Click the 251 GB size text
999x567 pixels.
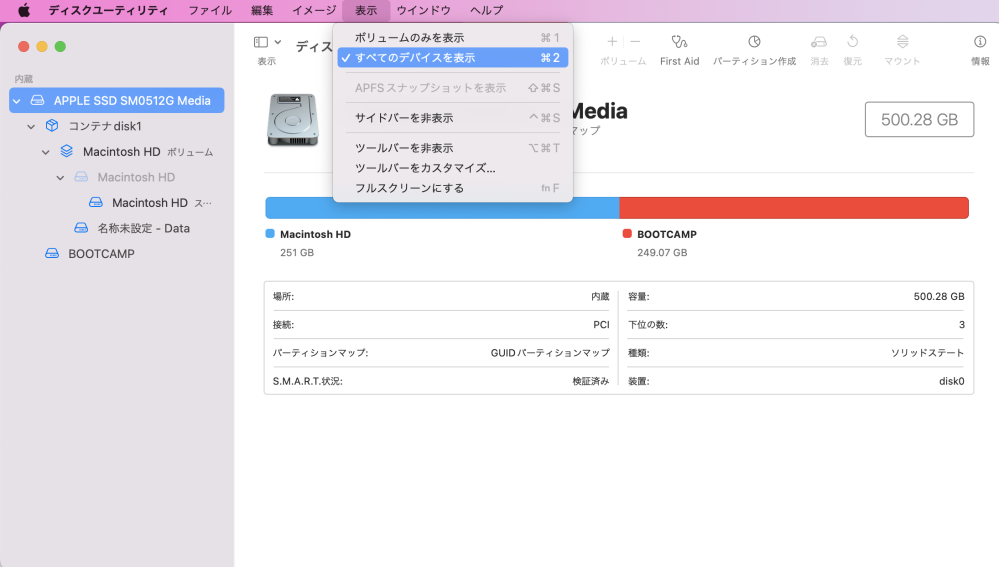pos(297,252)
